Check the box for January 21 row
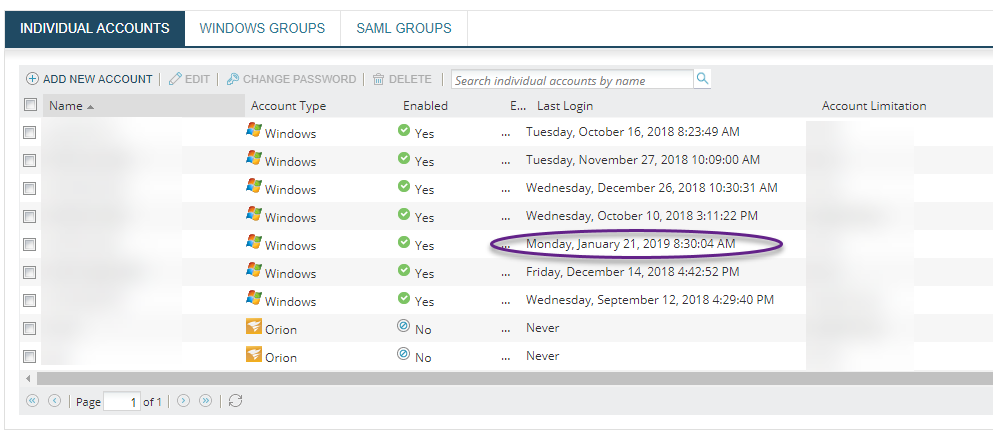This screenshot has height=438, width=993. point(30,244)
